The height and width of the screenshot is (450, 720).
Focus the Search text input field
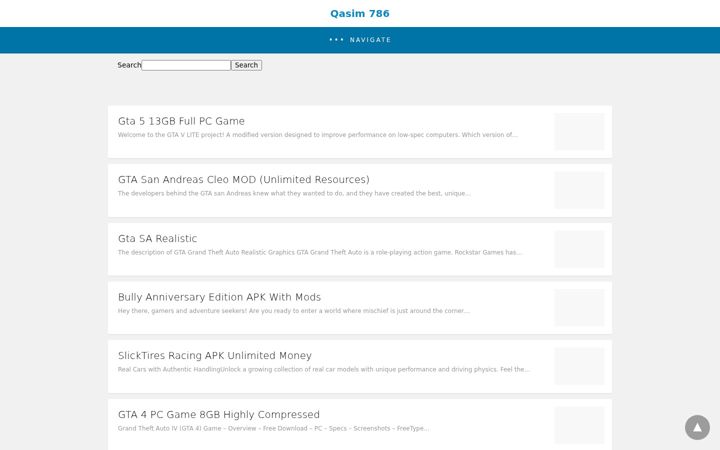coord(186,65)
